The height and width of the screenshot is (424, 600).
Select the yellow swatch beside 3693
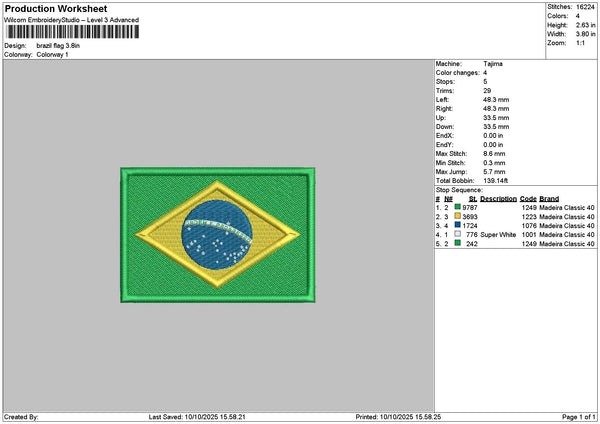click(457, 216)
